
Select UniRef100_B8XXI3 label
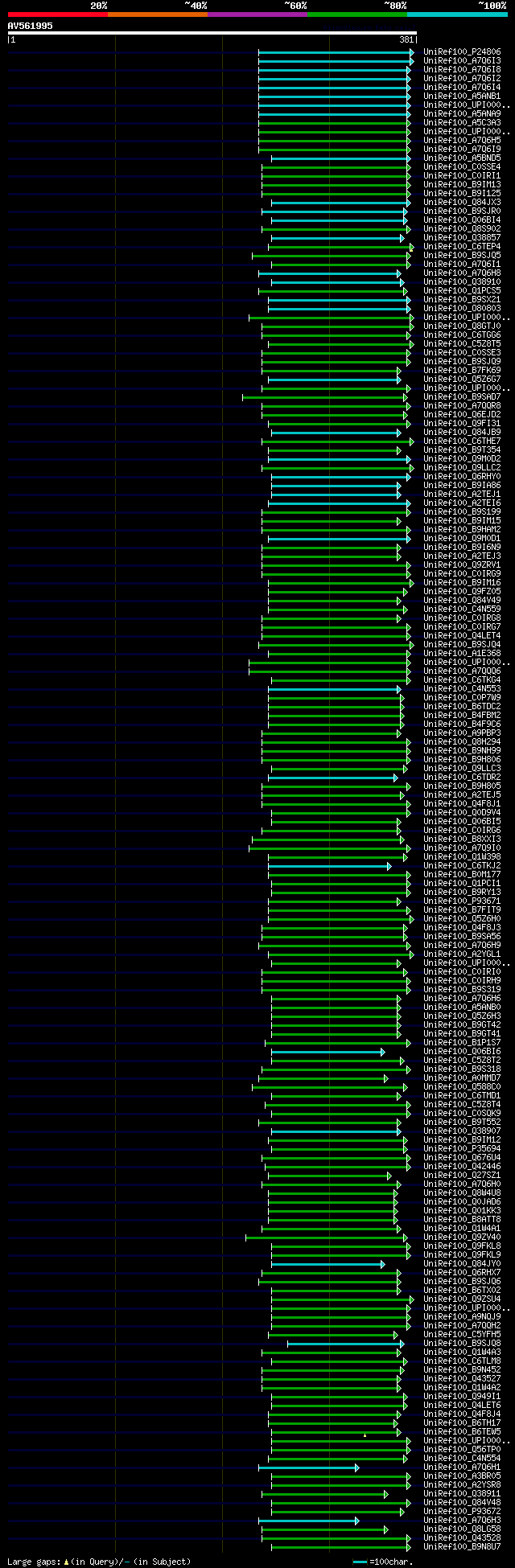(462, 839)
